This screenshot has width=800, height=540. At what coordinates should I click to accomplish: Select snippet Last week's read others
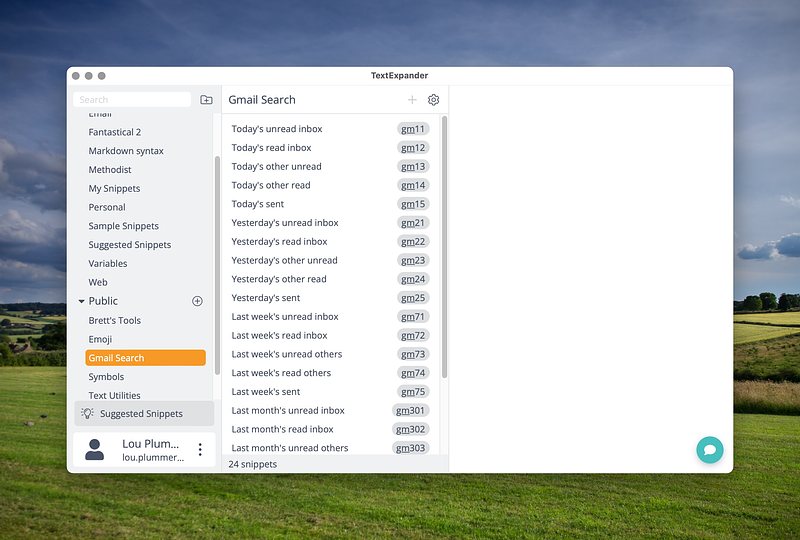331,373
